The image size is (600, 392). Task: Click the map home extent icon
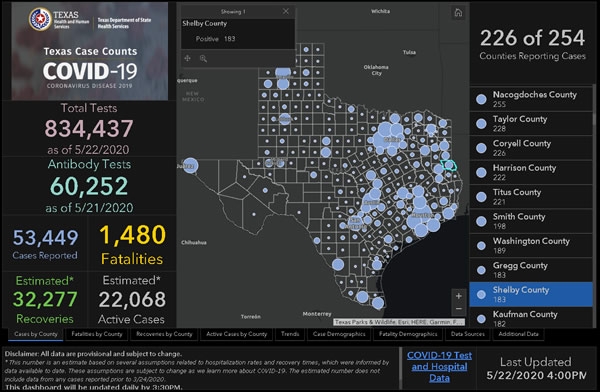[458, 13]
